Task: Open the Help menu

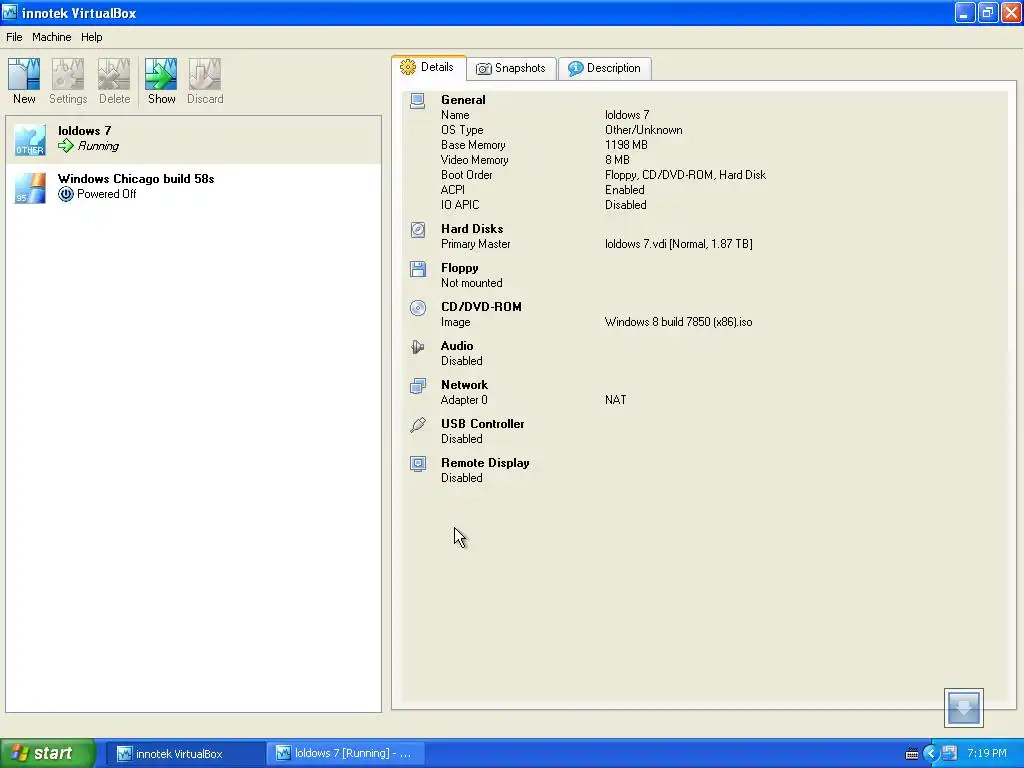Action: point(91,37)
